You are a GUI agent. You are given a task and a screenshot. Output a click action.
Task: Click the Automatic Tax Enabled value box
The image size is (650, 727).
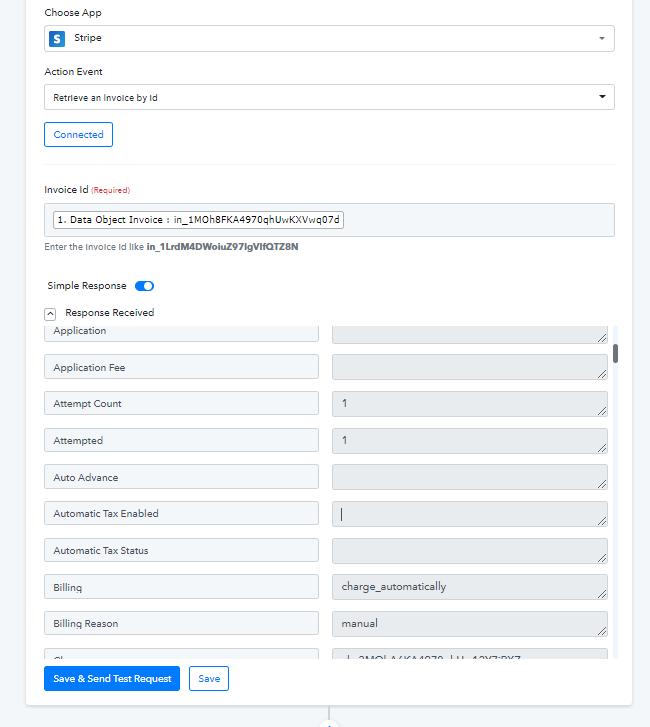pos(470,514)
